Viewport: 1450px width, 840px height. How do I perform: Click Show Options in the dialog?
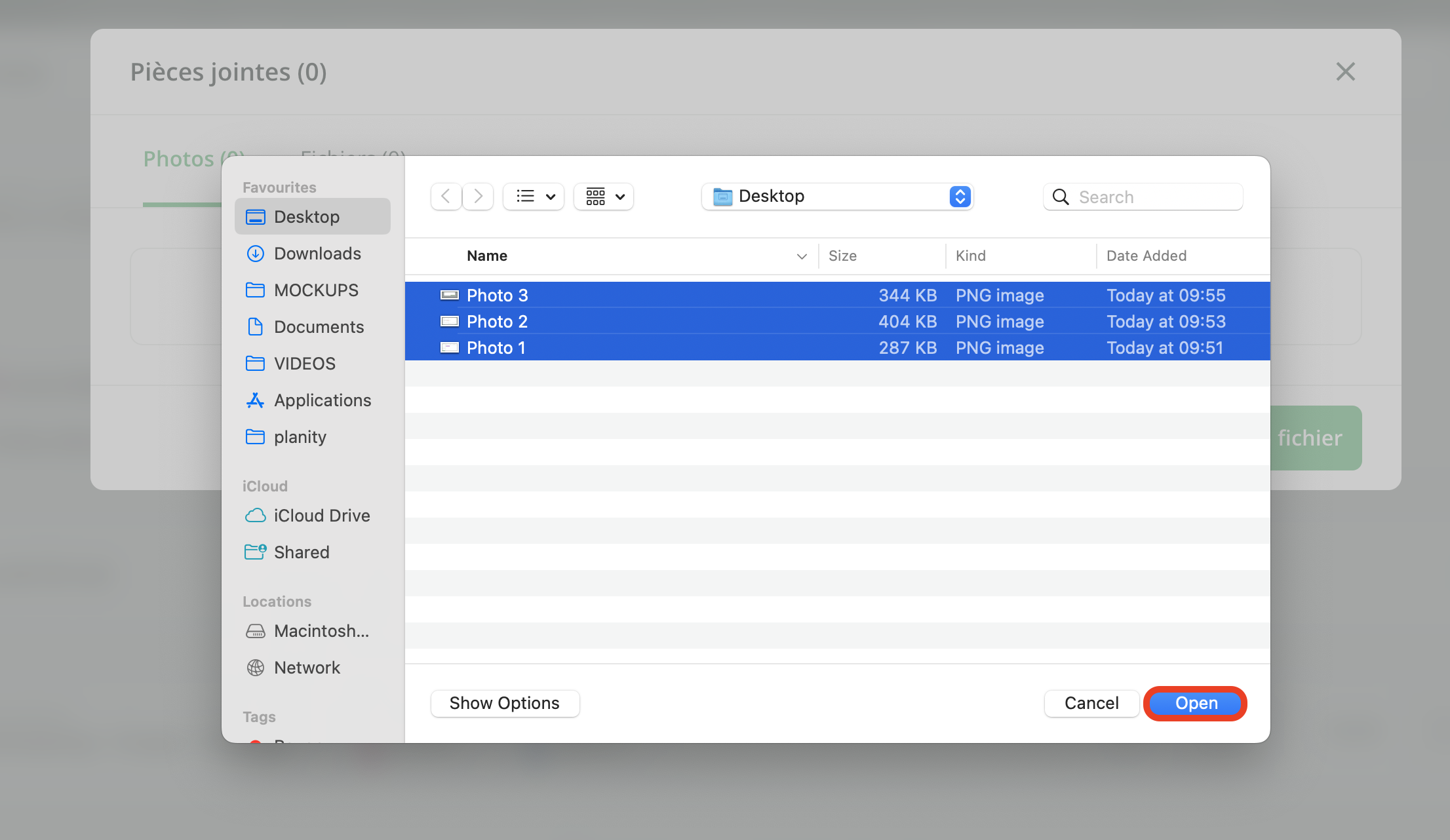[504, 703]
